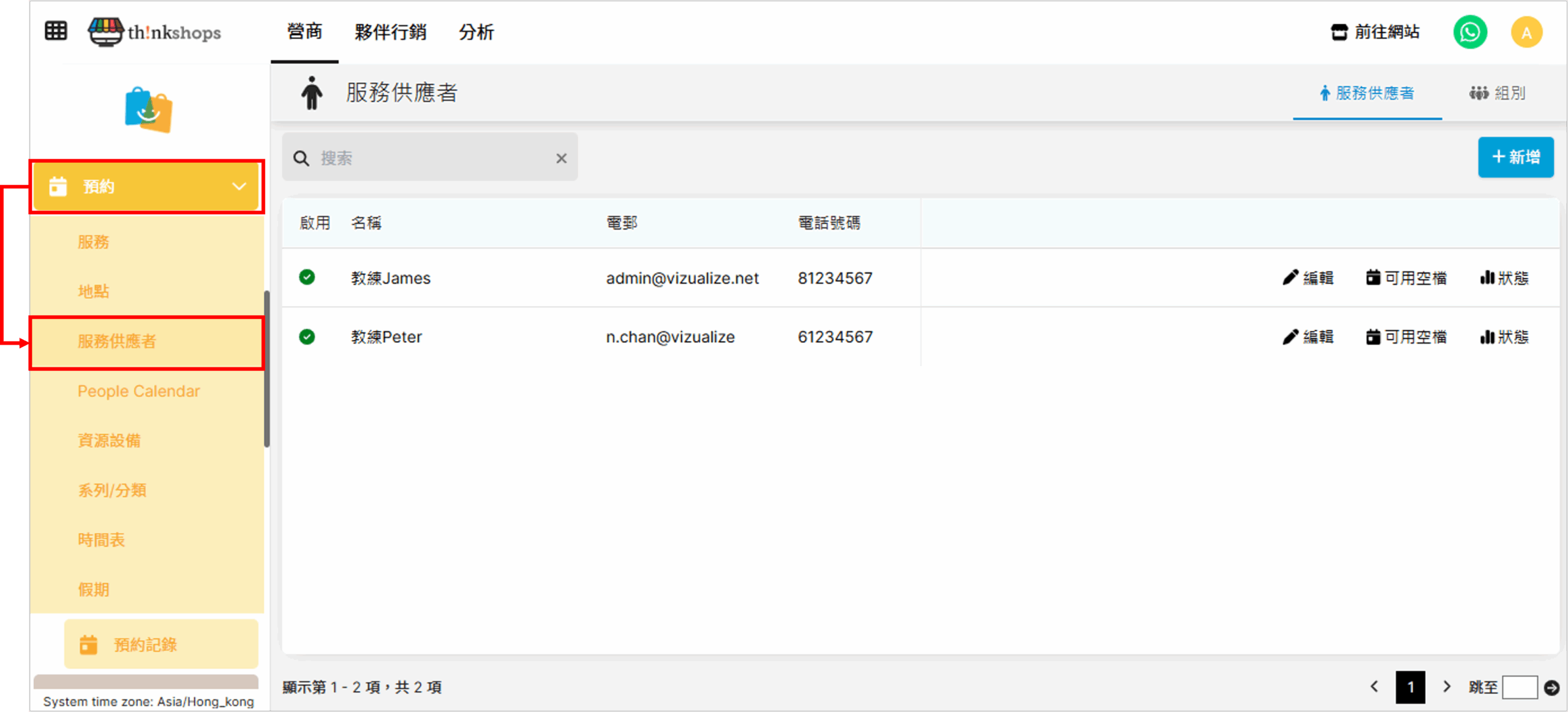Open the 夥伴行銷 top menu
The image size is (1568, 712).
click(x=390, y=32)
